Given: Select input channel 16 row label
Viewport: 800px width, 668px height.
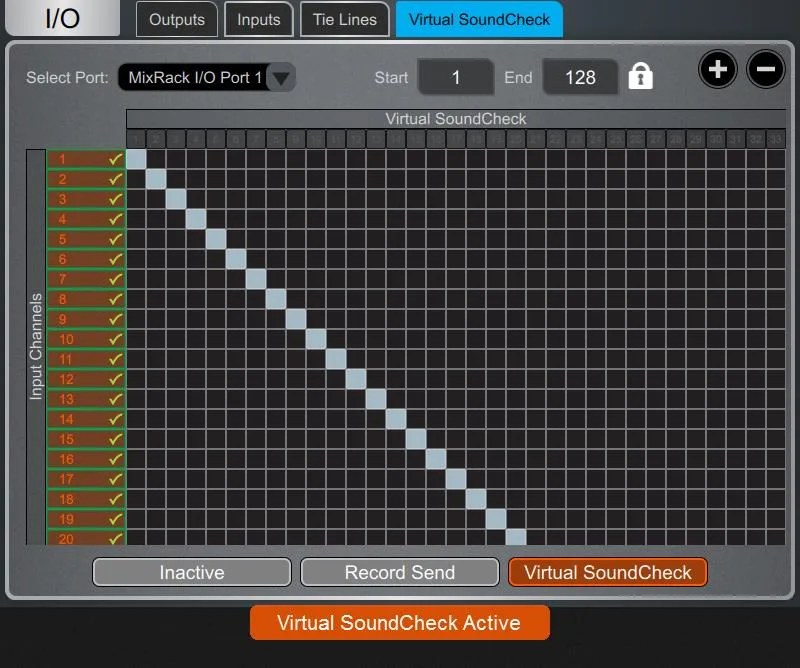Looking at the screenshot, I should [x=86, y=459].
